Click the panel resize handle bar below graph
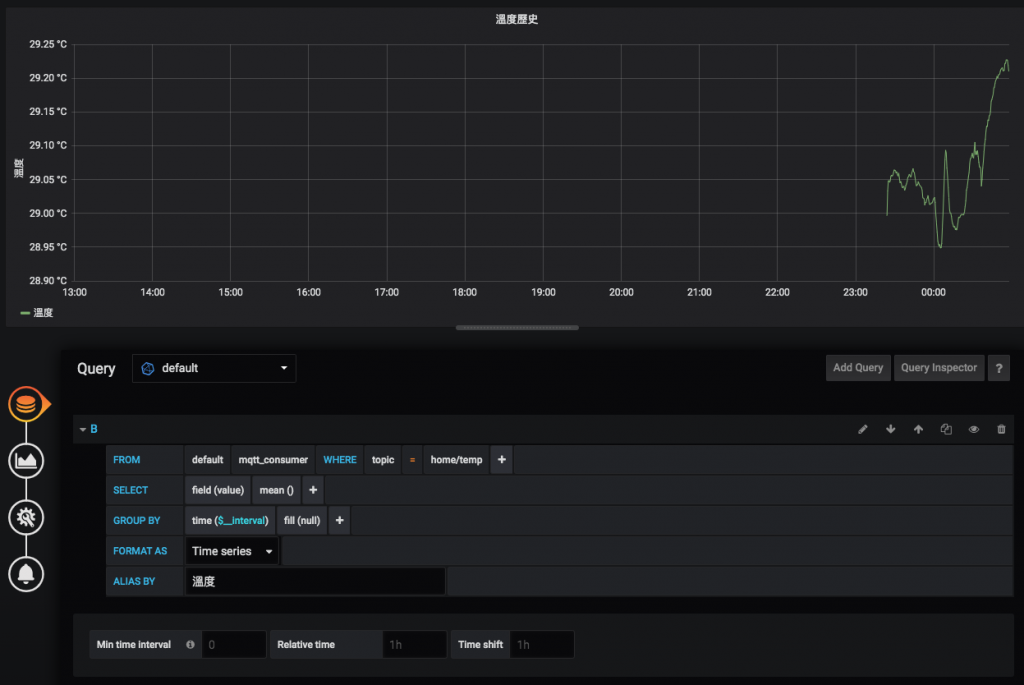Screen dimensions: 1024x685 click(x=517, y=328)
